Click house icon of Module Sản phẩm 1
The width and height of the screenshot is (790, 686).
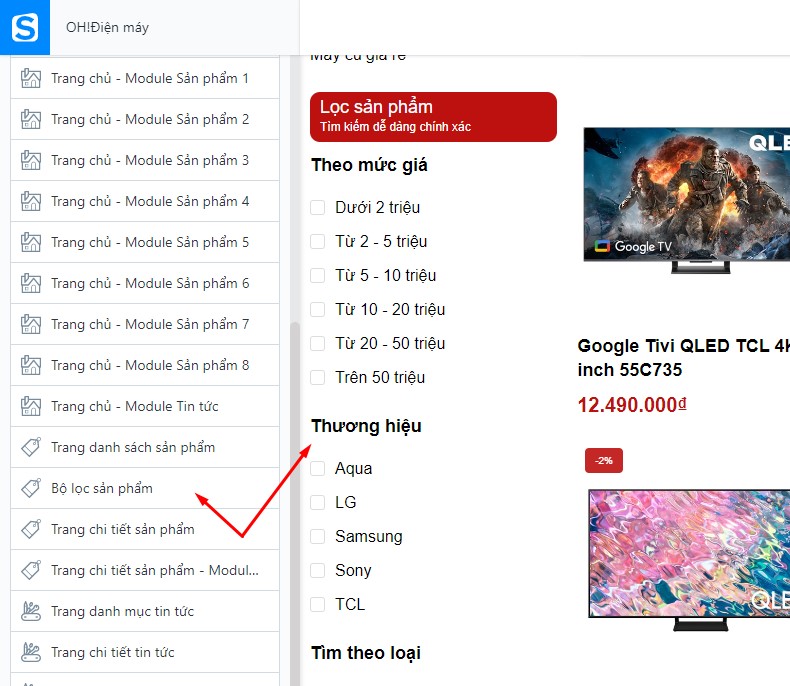point(31,78)
